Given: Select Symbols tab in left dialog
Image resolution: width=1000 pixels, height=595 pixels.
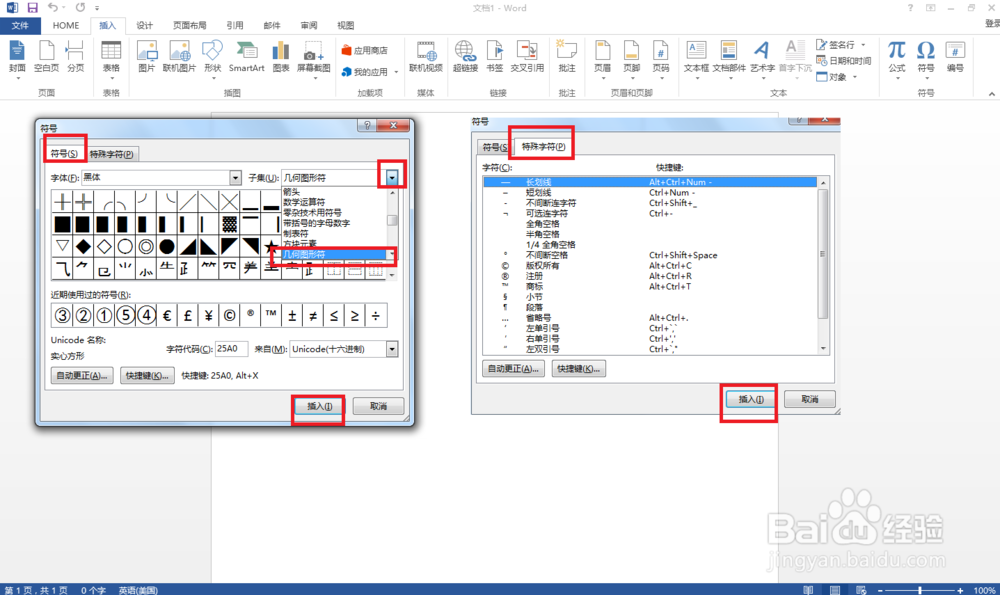Looking at the screenshot, I should pos(64,154).
